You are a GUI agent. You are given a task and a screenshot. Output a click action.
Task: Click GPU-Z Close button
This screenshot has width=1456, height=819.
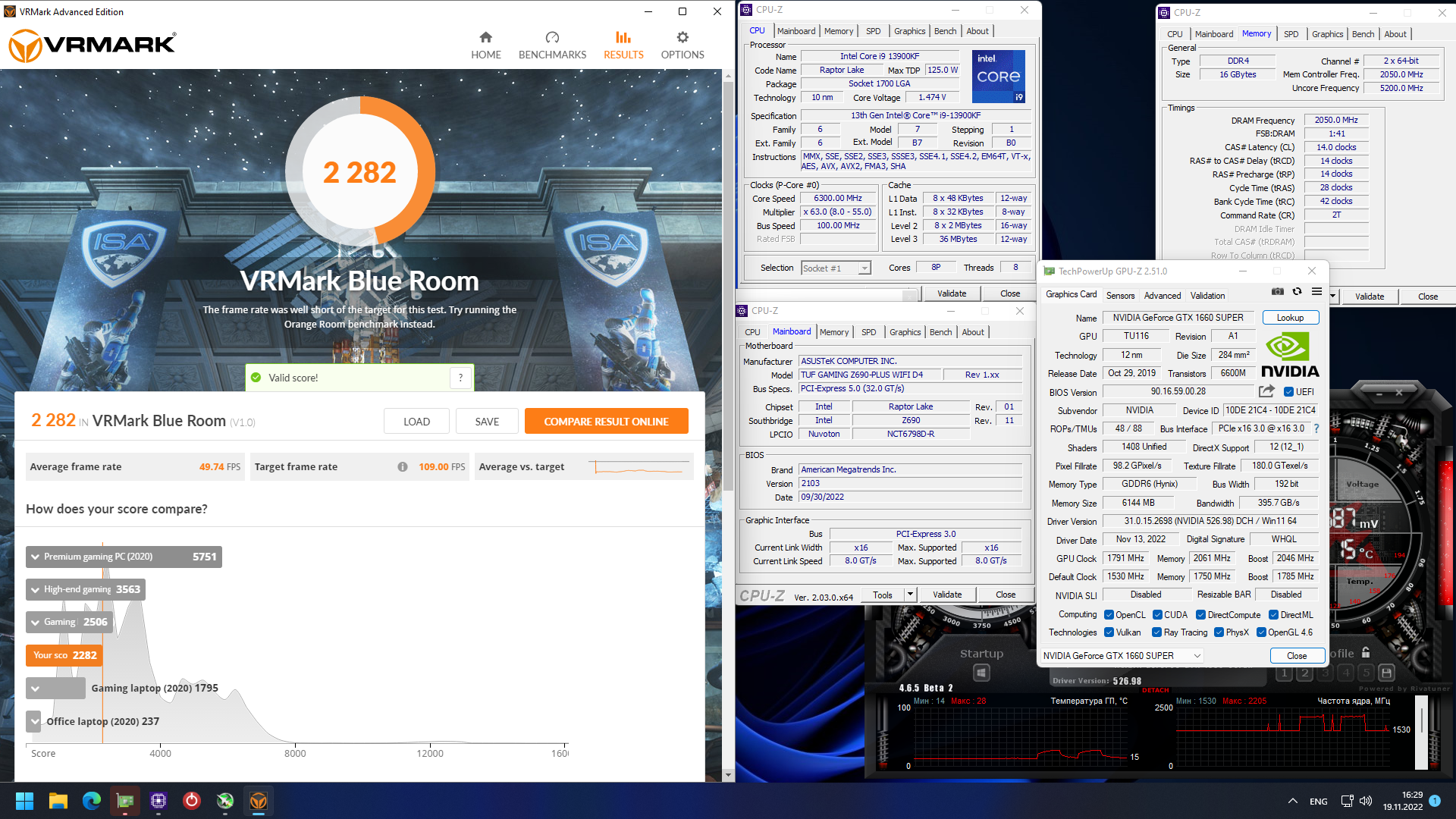(x=1296, y=656)
